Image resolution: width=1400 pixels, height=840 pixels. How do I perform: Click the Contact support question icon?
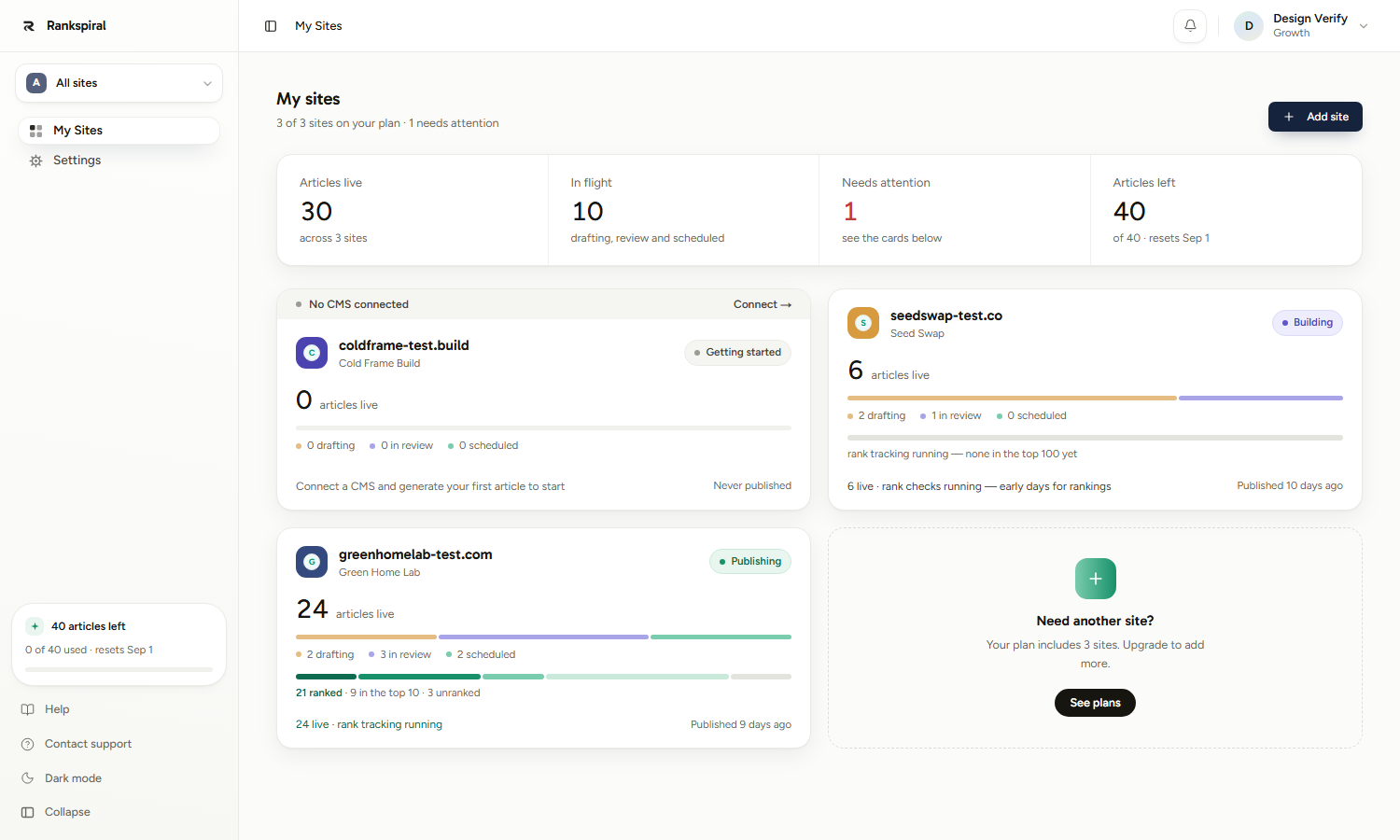point(28,744)
